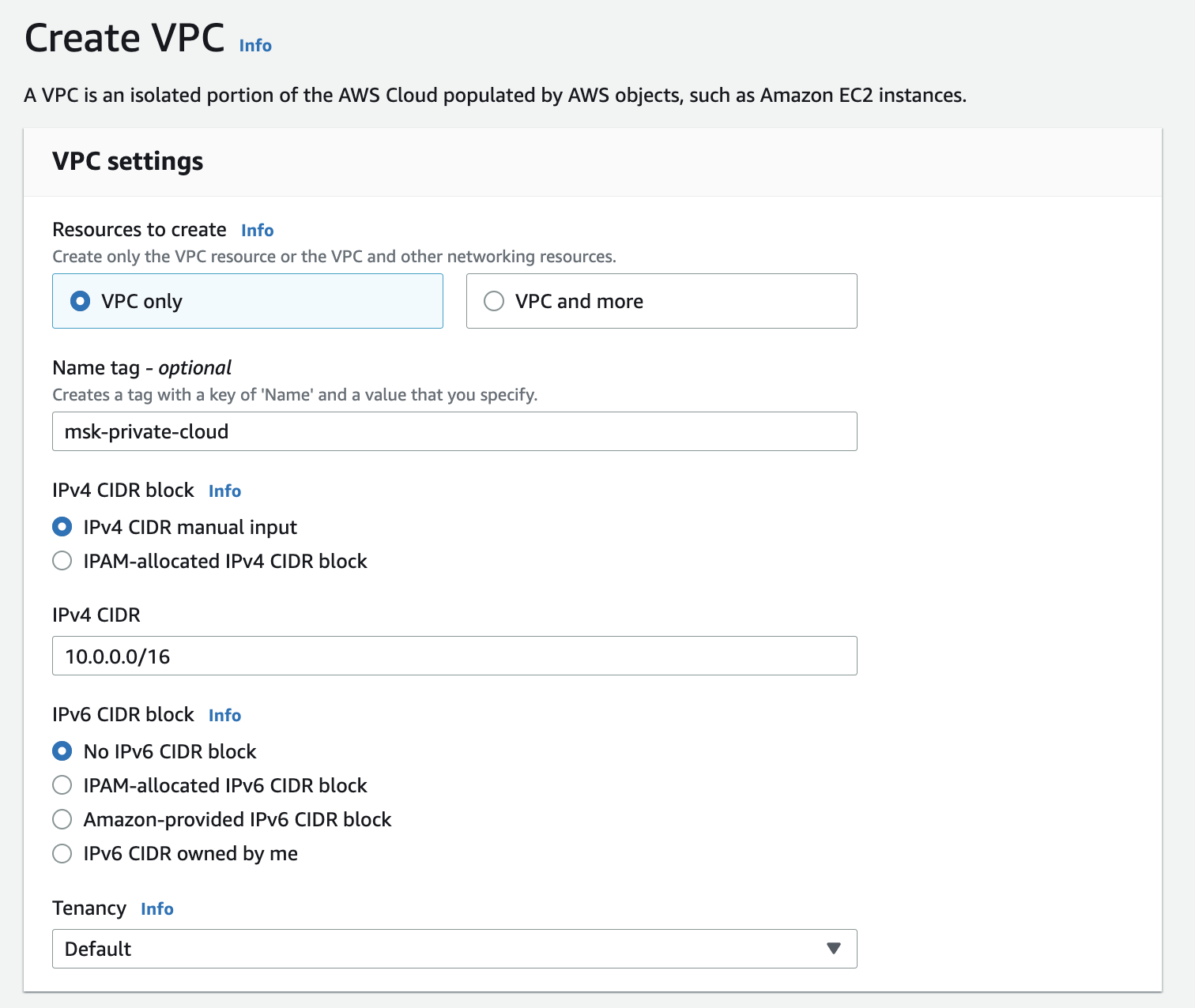Open Info link for IPv6 CIDR block

pos(224,716)
